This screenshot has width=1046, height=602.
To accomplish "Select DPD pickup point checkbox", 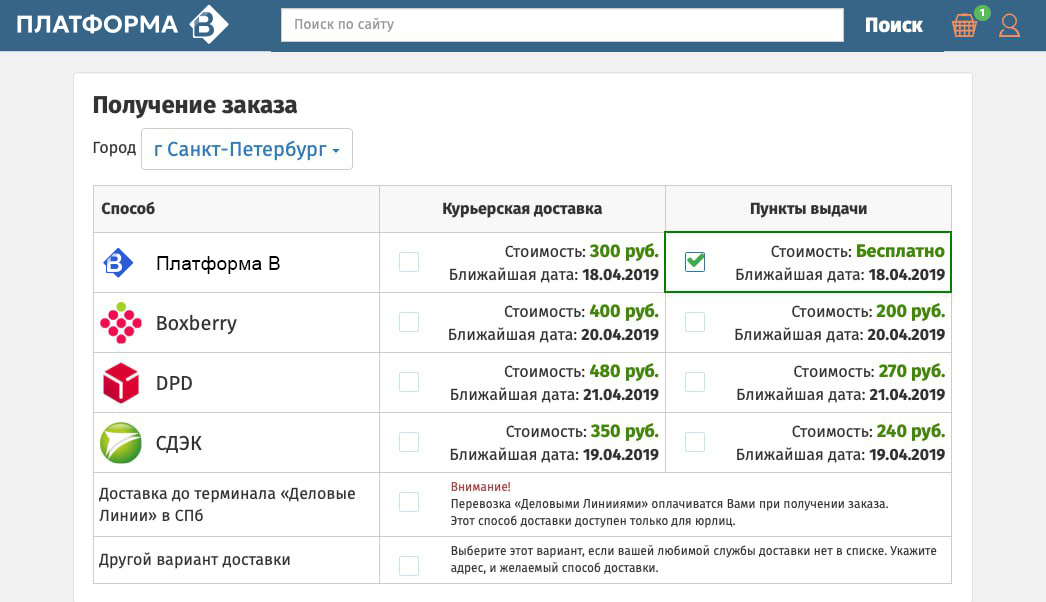I will [x=695, y=382].
